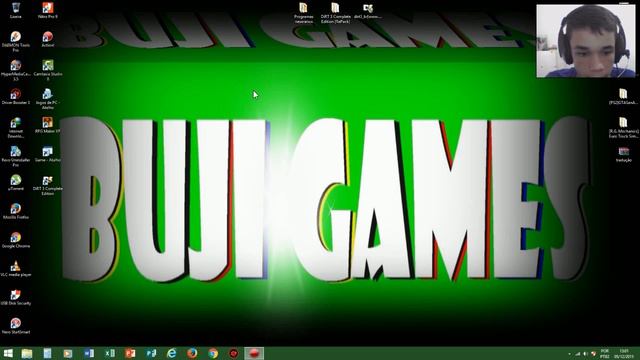Open uTorrent desktop shortcut
The width and height of the screenshot is (640, 360).
(16, 182)
